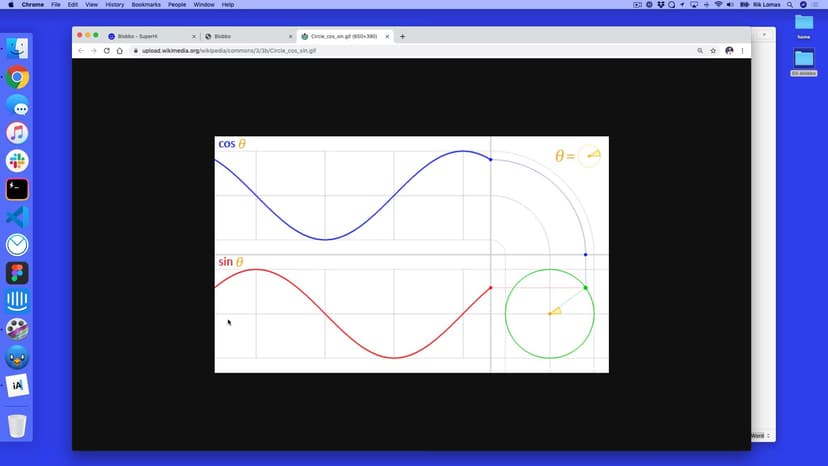The height and width of the screenshot is (466, 828).
Task: Open the Chrome profile avatar
Action: click(729, 51)
